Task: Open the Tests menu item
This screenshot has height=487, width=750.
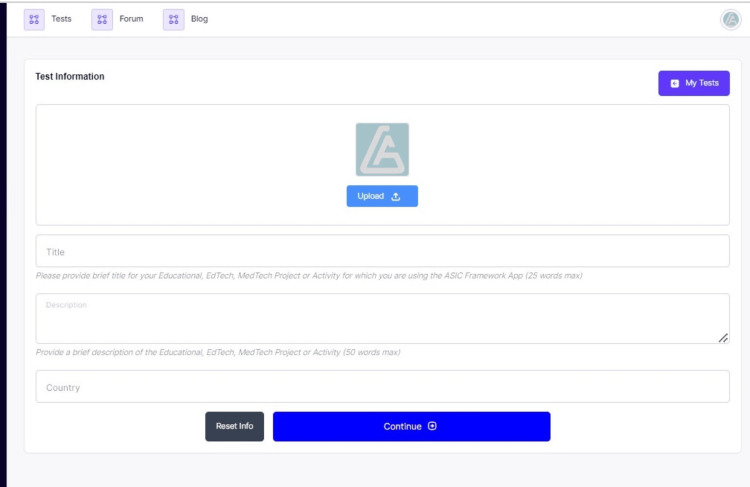Action: 61,19
